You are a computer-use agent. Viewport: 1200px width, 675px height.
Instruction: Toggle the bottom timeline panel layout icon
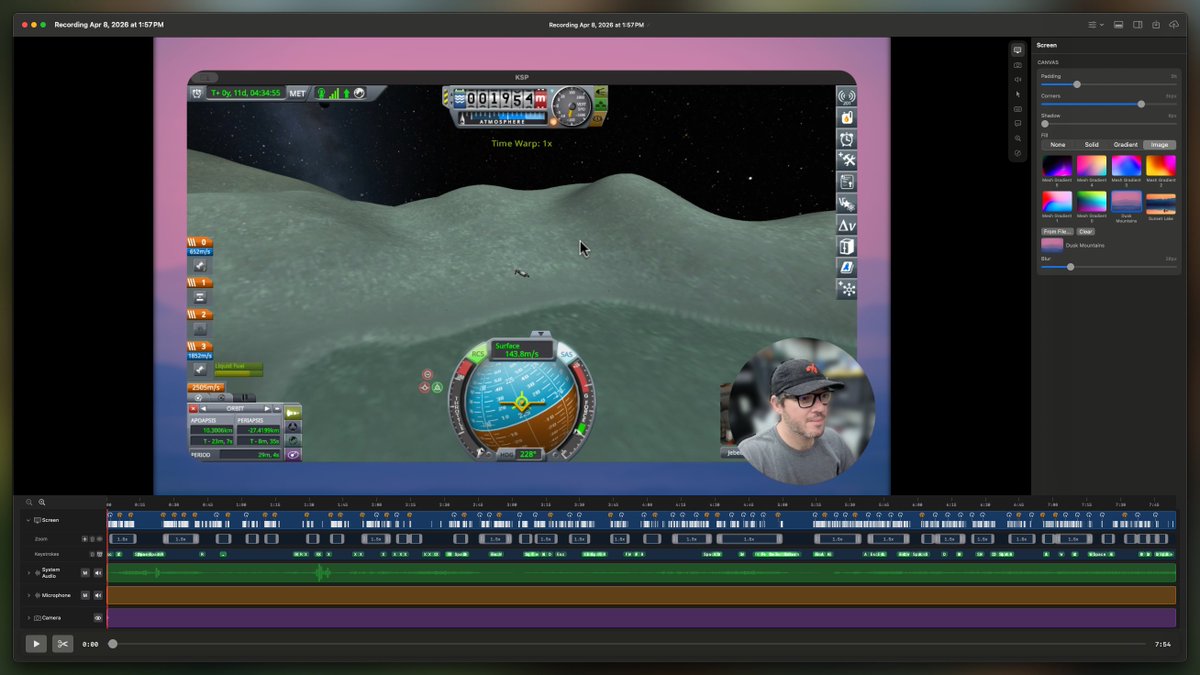pyautogui.click(x=1118, y=24)
